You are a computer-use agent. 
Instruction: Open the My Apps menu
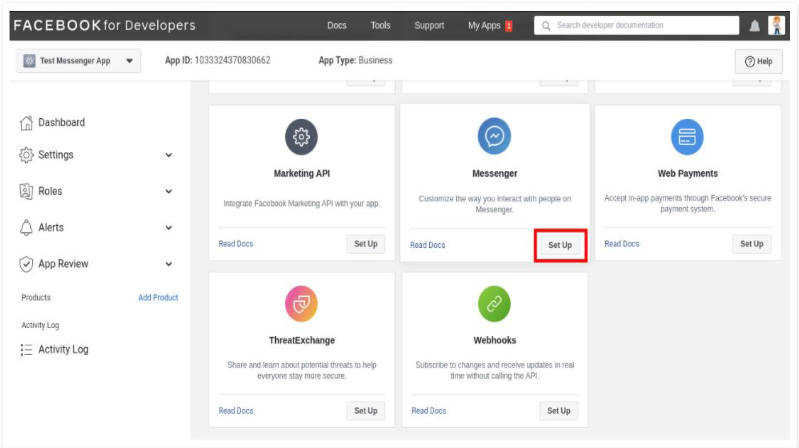[x=484, y=25]
